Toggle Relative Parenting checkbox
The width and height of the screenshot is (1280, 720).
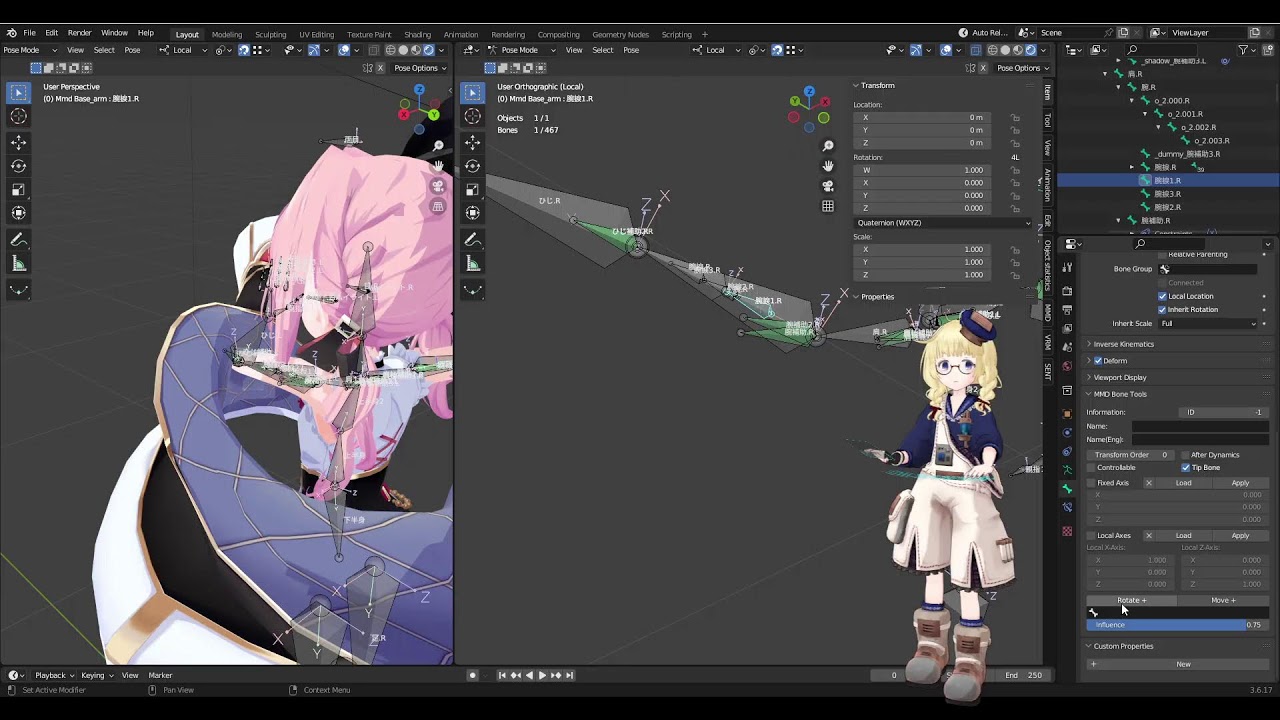1162,255
